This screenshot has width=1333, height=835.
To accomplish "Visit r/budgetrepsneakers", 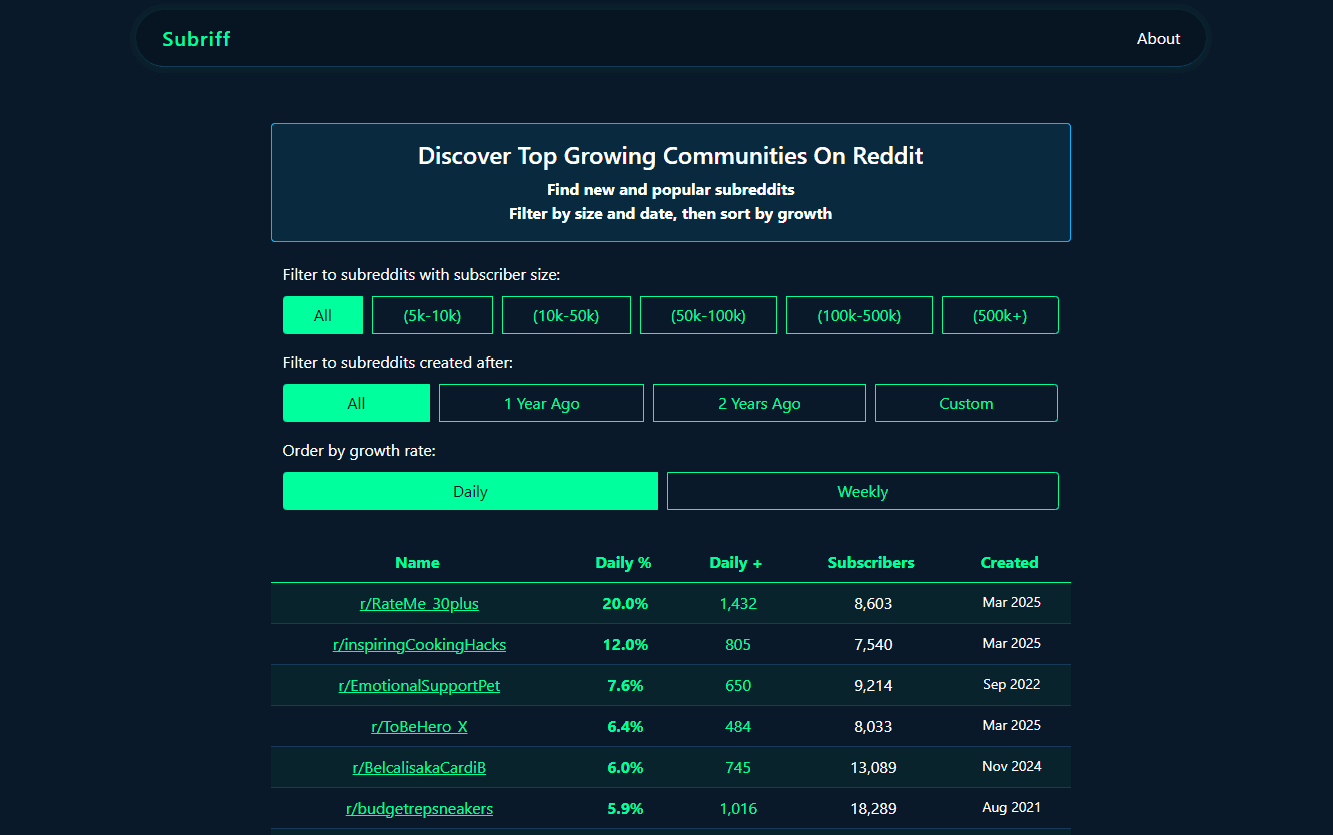I will (x=419, y=808).
